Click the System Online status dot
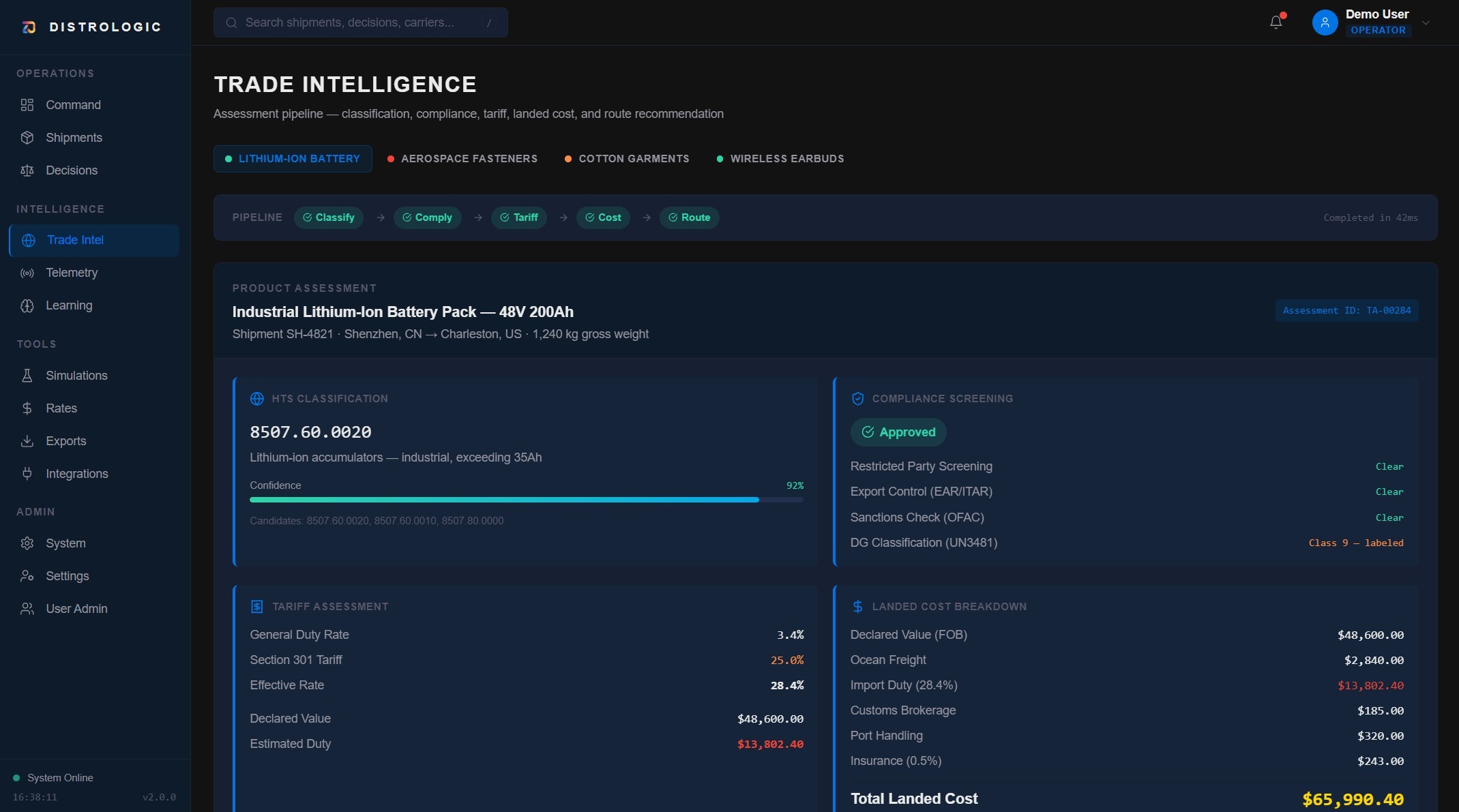This screenshot has height=812, width=1459. (x=16, y=778)
